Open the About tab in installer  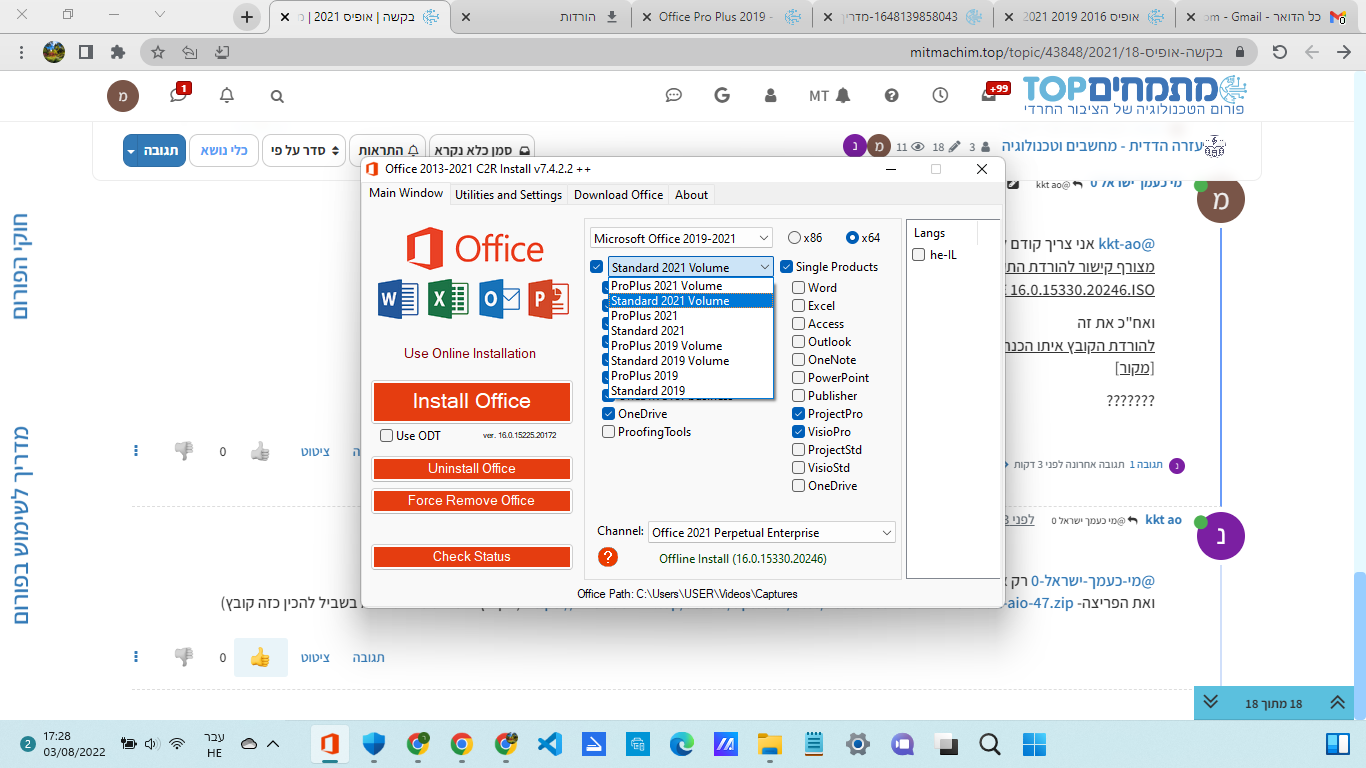[691, 195]
